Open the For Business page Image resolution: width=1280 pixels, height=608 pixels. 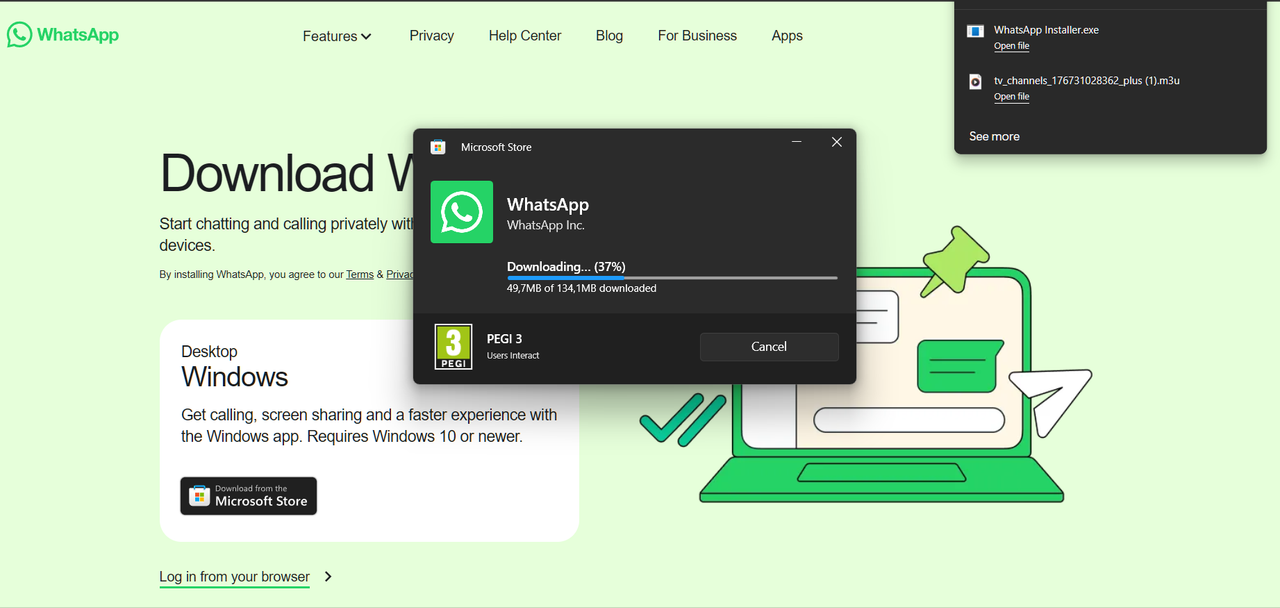pos(697,35)
